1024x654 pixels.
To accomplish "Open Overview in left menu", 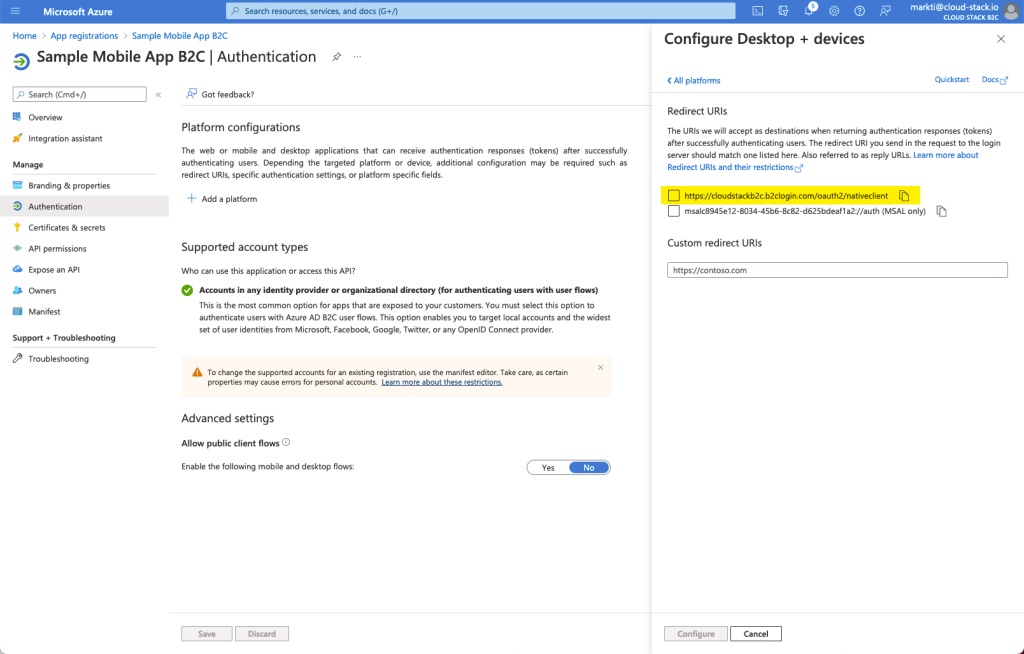I will pos(45,118).
